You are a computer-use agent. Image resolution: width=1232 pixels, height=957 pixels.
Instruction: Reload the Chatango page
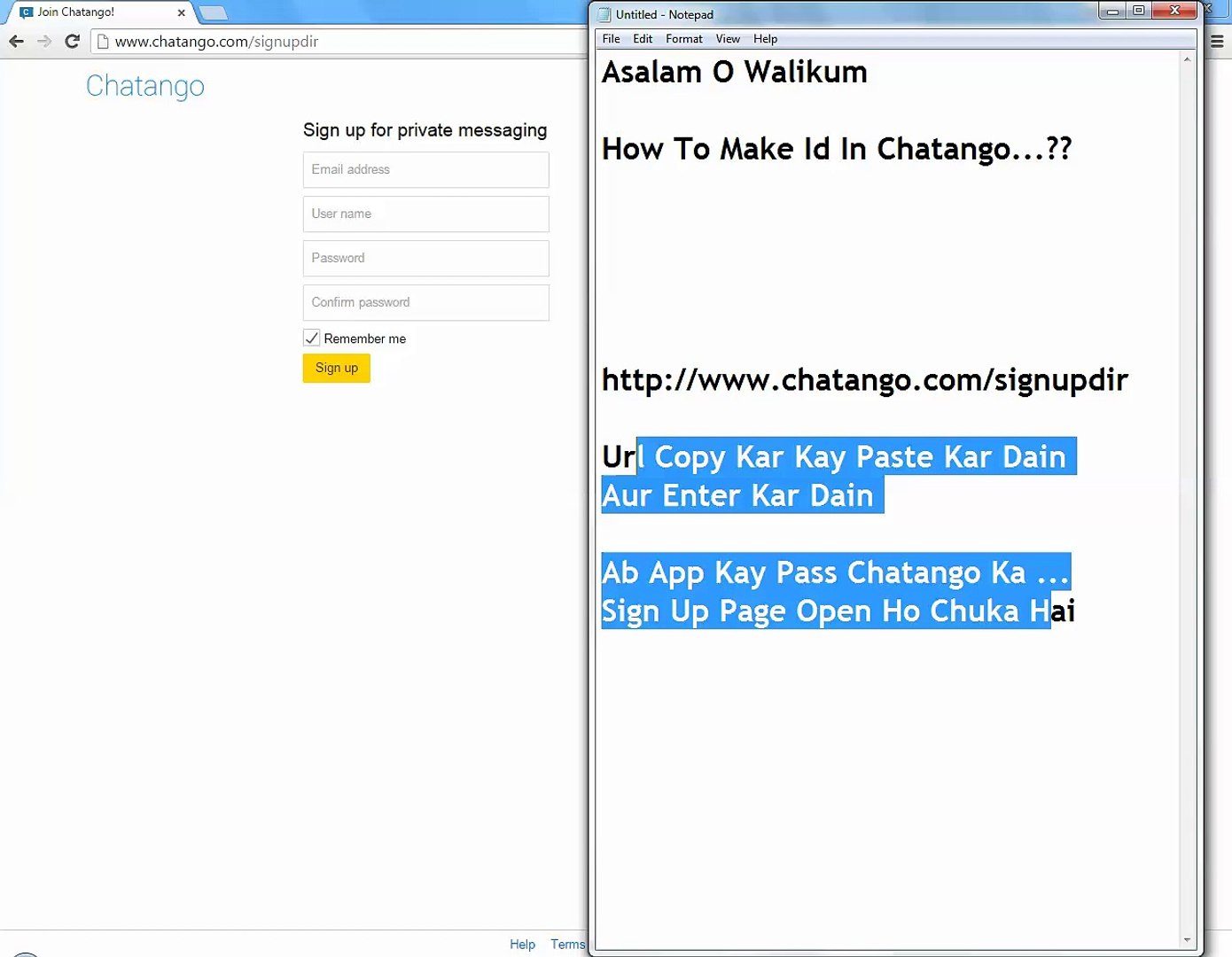pyautogui.click(x=73, y=42)
